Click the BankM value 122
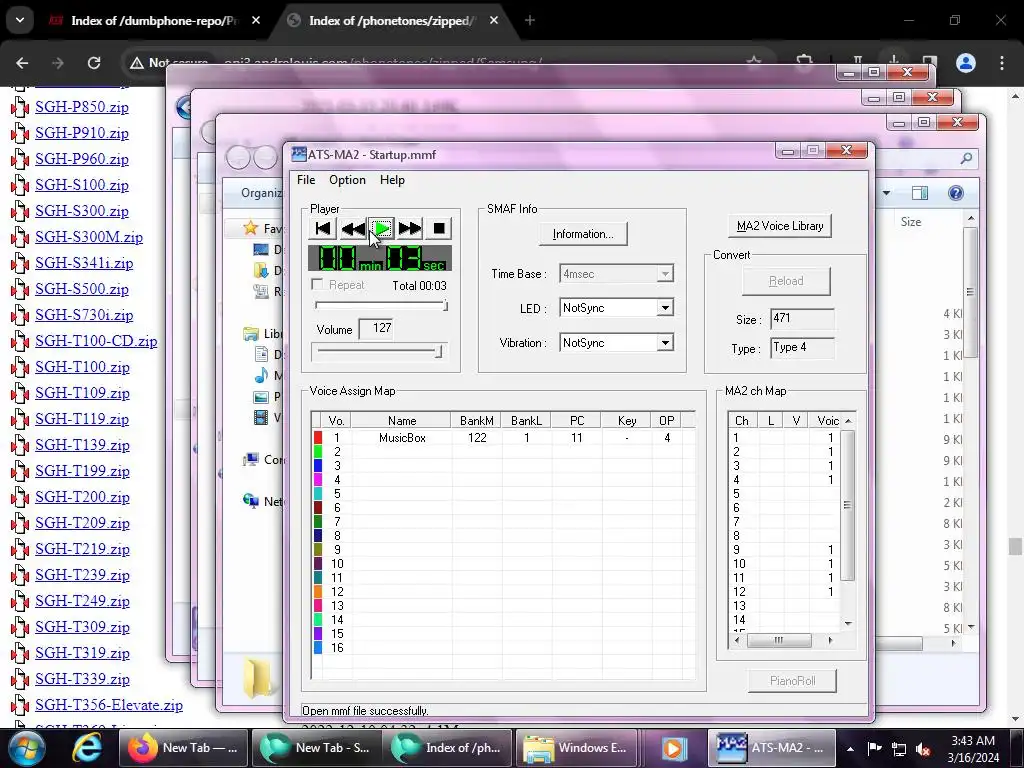Viewport: 1024px width, 768px height. [x=477, y=438]
